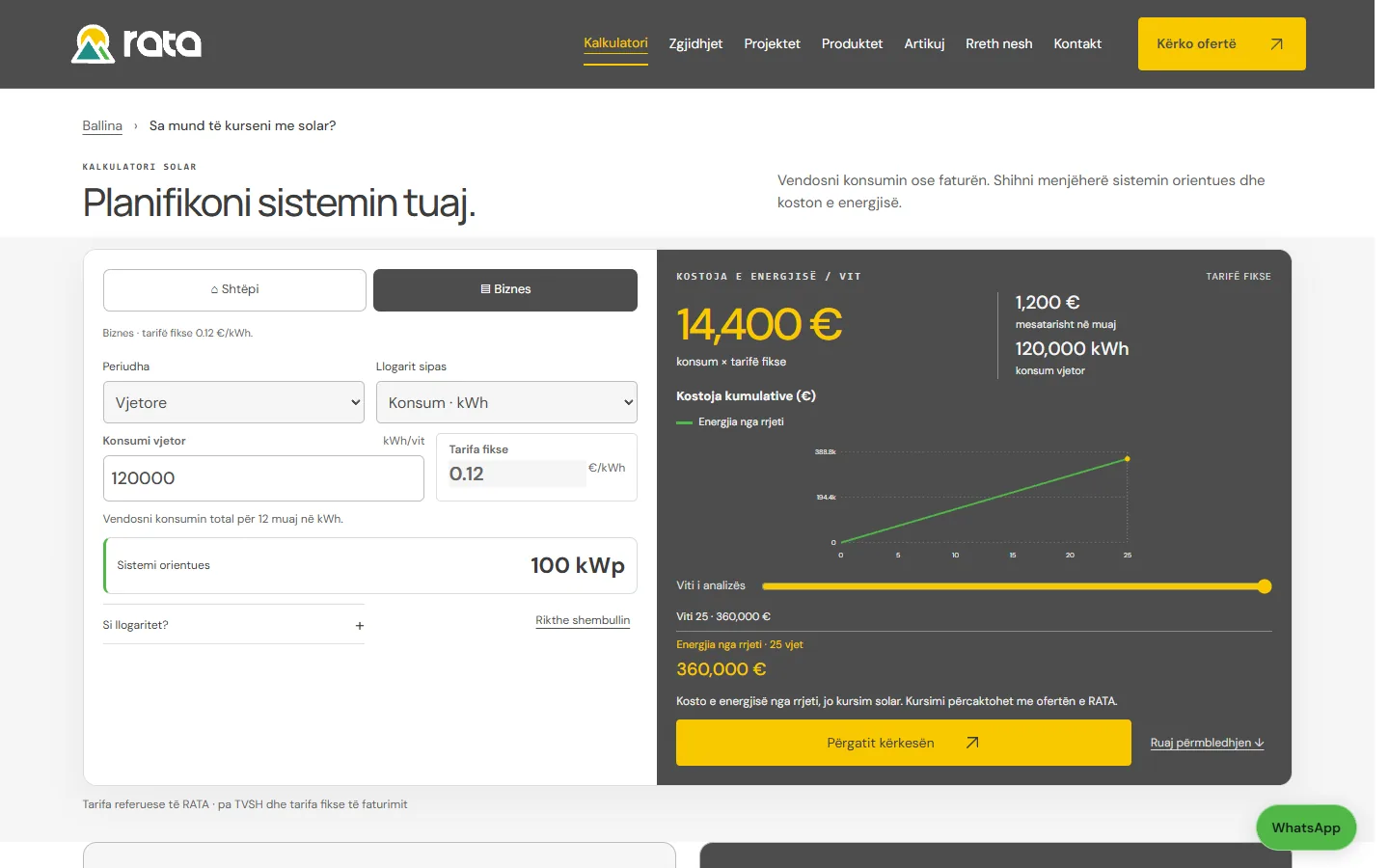Image resolution: width=1389 pixels, height=868 pixels.
Task: Open the Kontakt menu item
Action: tap(1077, 44)
